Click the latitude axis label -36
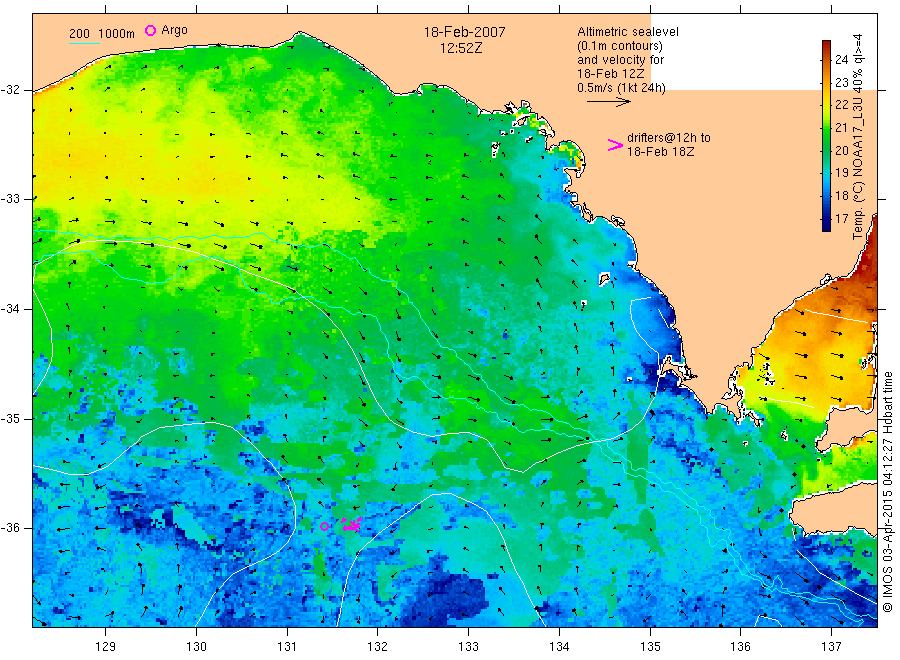 (x=10, y=527)
